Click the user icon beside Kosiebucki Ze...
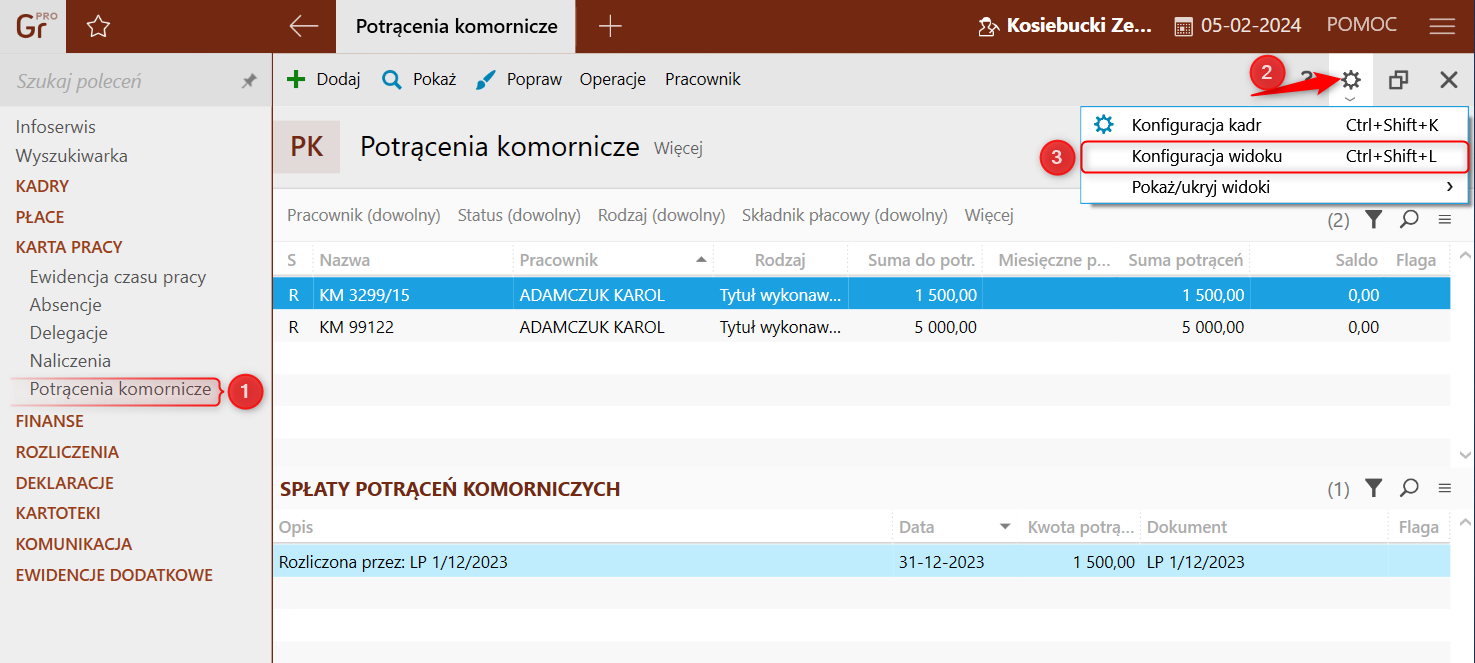Screen dimensions: 1475x663 (988, 26)
